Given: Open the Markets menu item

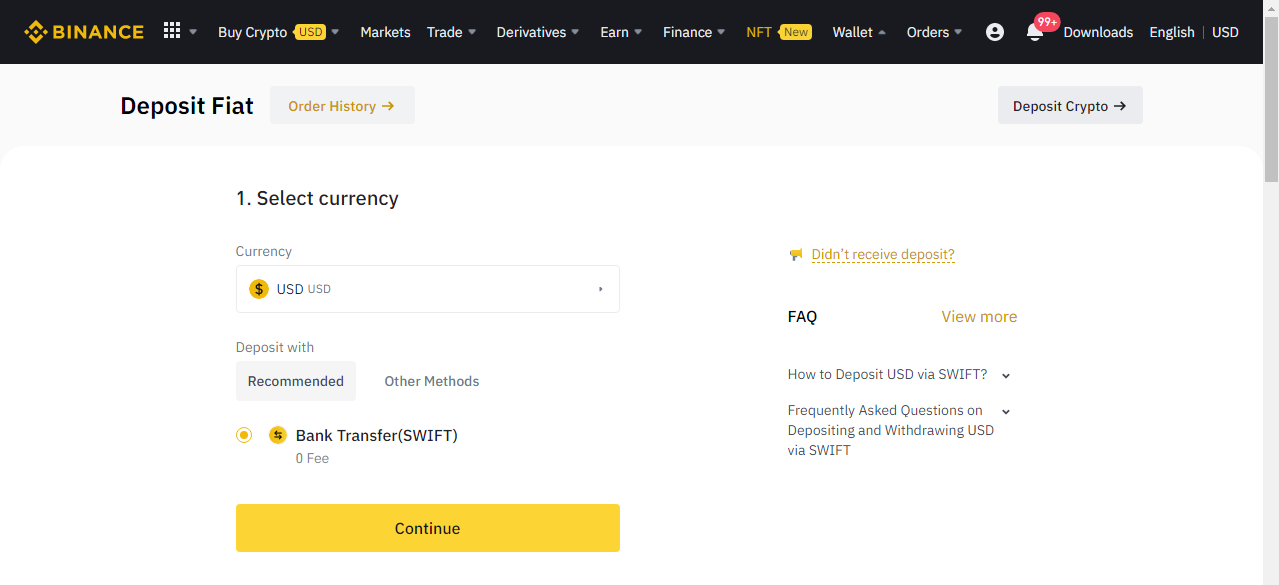Looking at the screenshot, I should (x=385, y=32).
